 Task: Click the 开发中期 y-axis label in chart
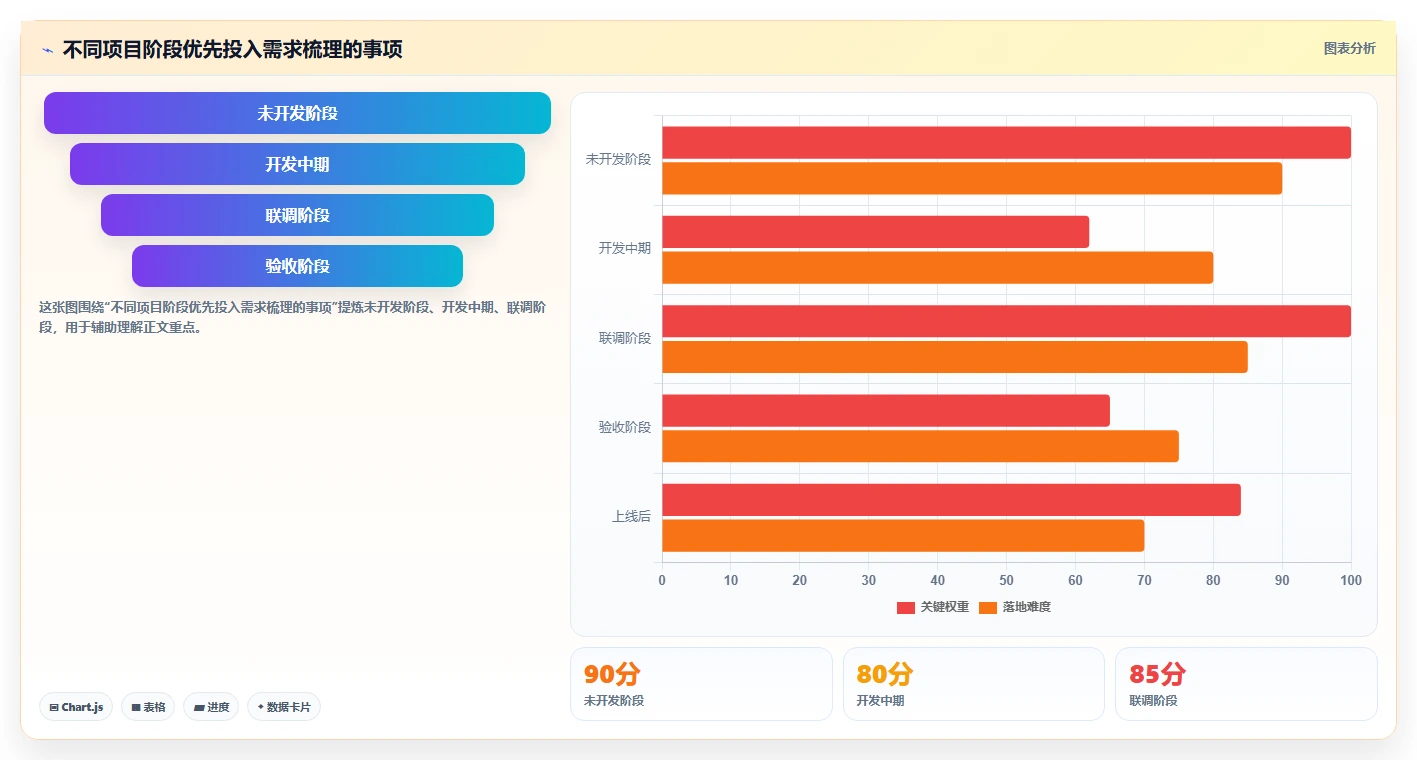pos(625,248)
